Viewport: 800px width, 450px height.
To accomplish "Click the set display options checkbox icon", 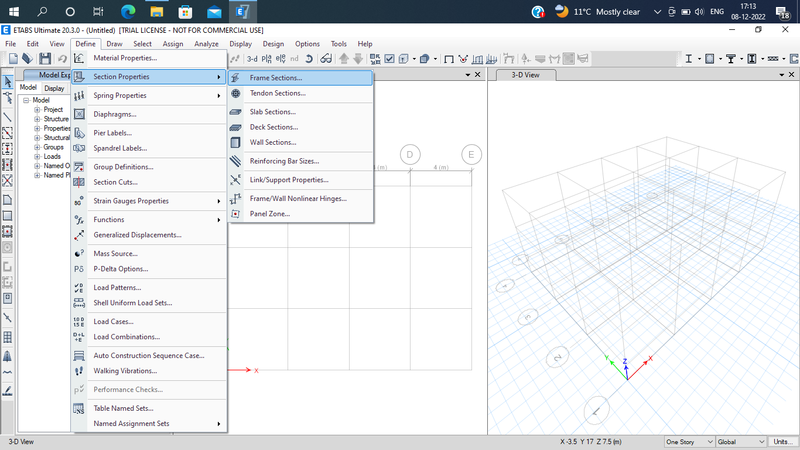I will 389,59.
